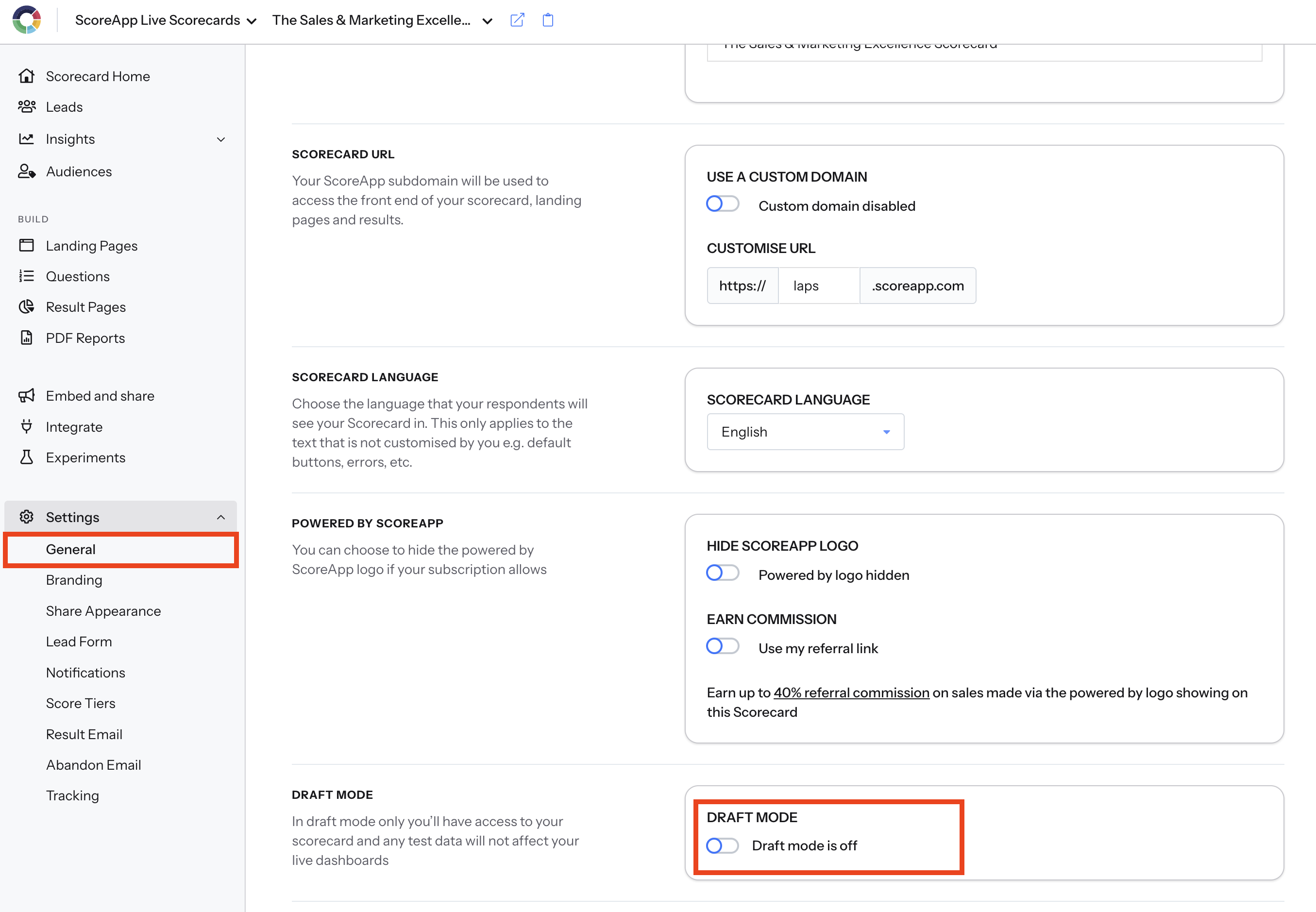Screen dimensions: 1316x912
Task: Collapse the Settings menu chevron
Action: 220,517
